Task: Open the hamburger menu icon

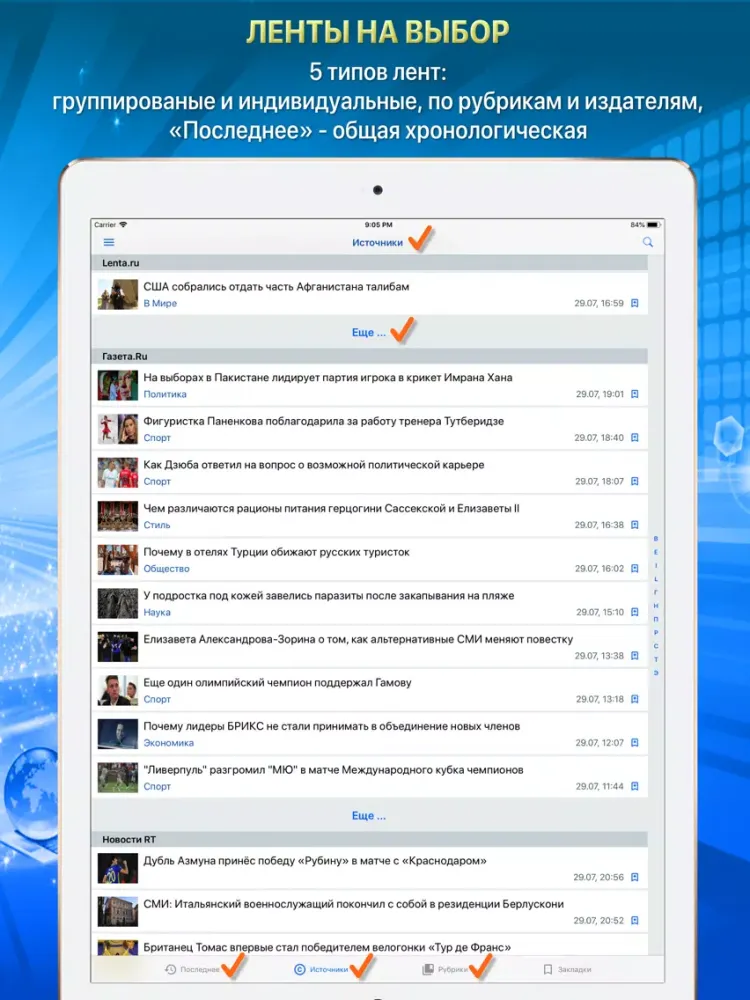Action: [109, 242]
